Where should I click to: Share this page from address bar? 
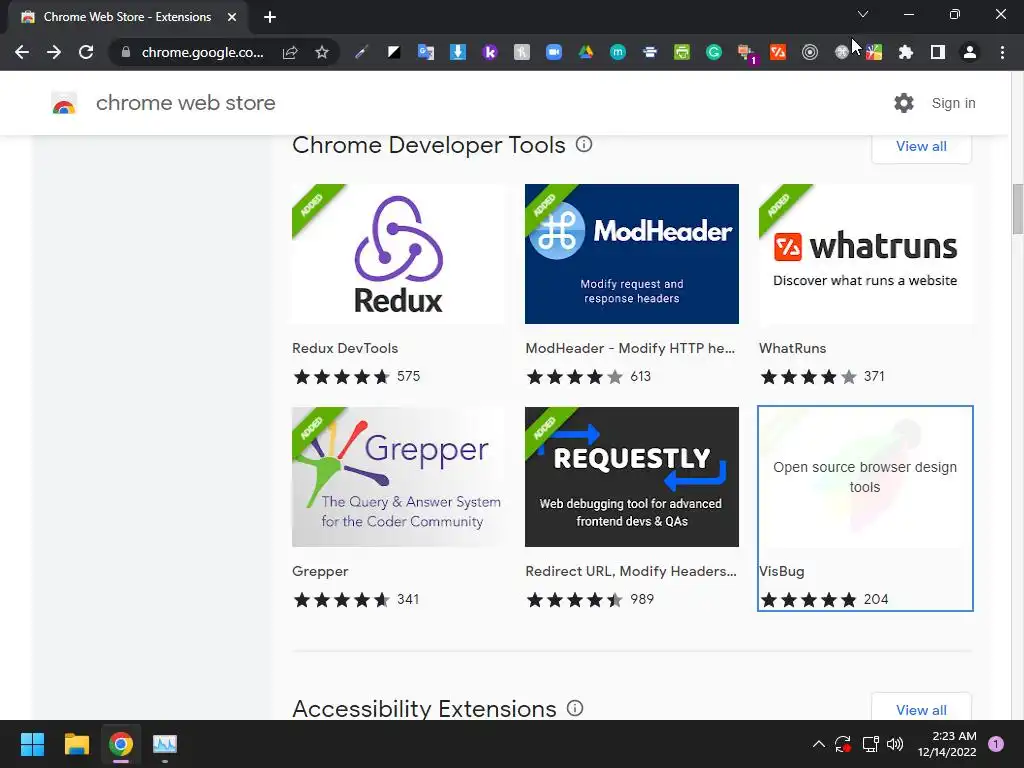coord(290,52)
